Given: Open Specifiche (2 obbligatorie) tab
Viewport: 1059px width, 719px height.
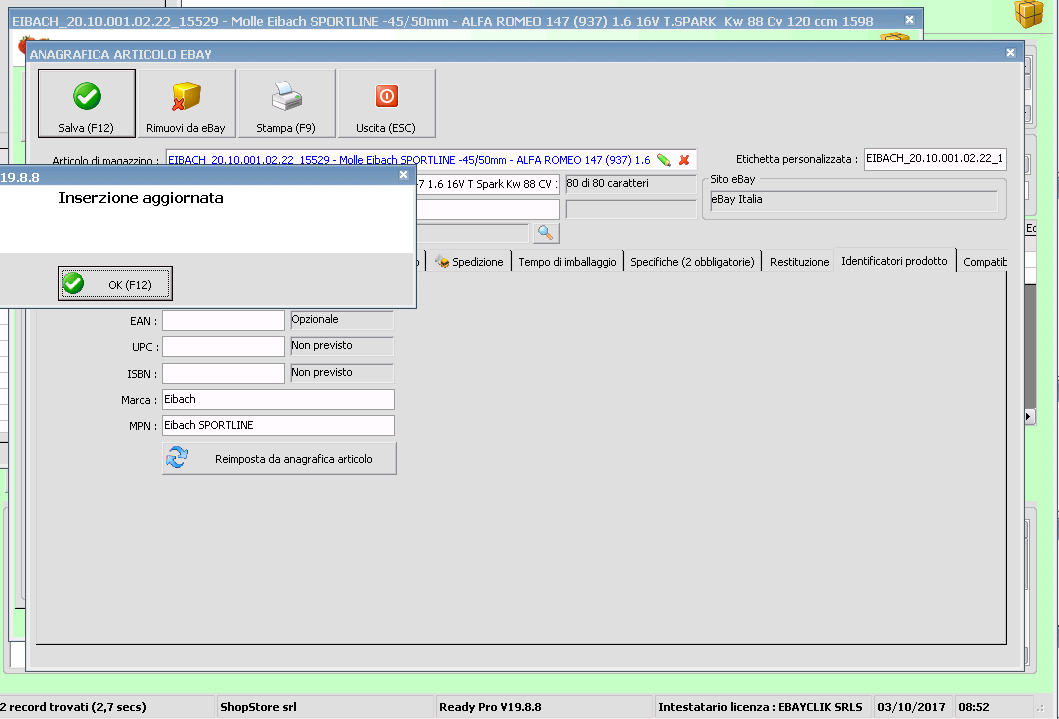Looking at the screenshot, I should pos(692,262).
